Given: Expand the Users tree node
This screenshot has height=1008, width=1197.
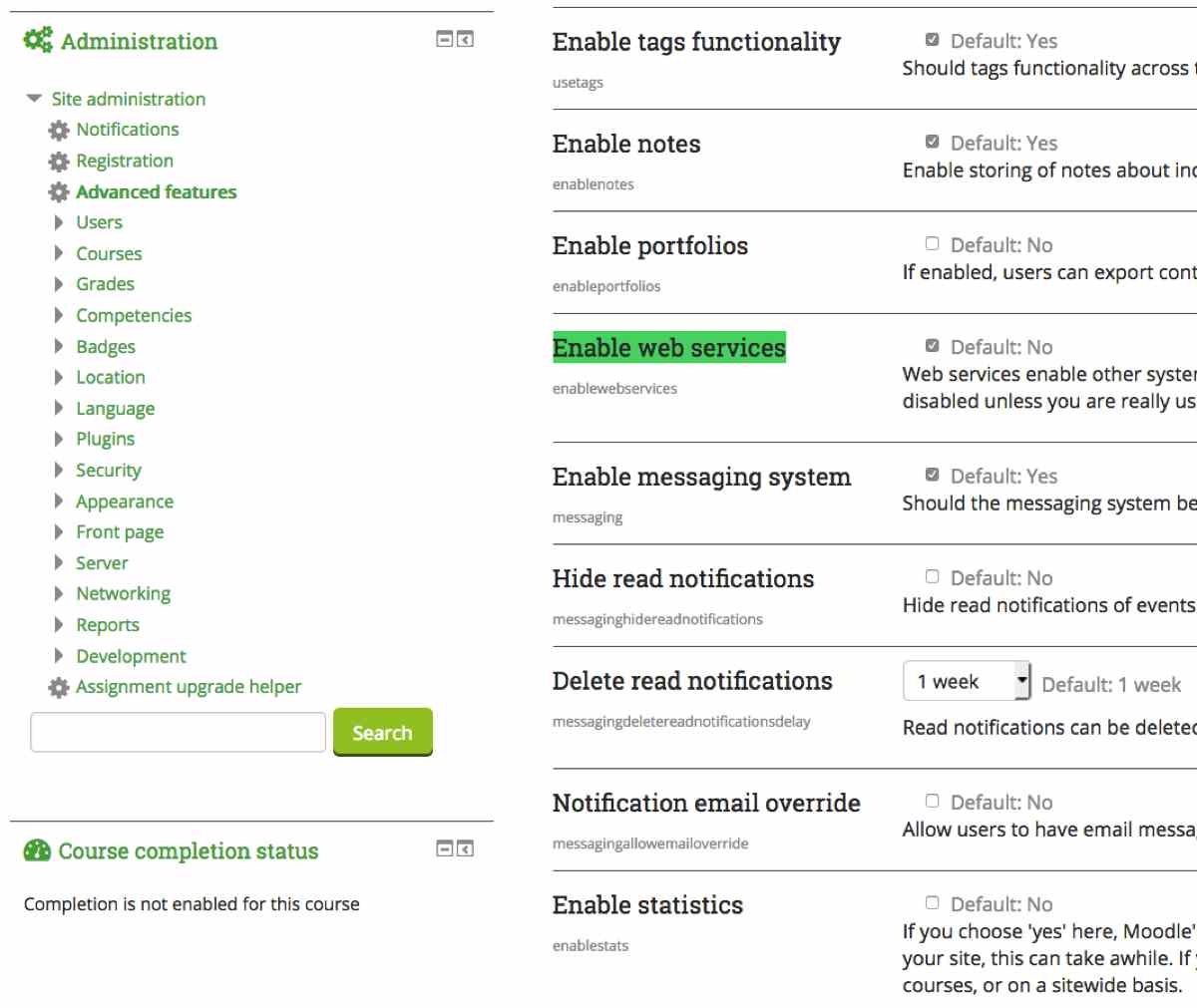Looking at the screenshot, I should [59, 222].
